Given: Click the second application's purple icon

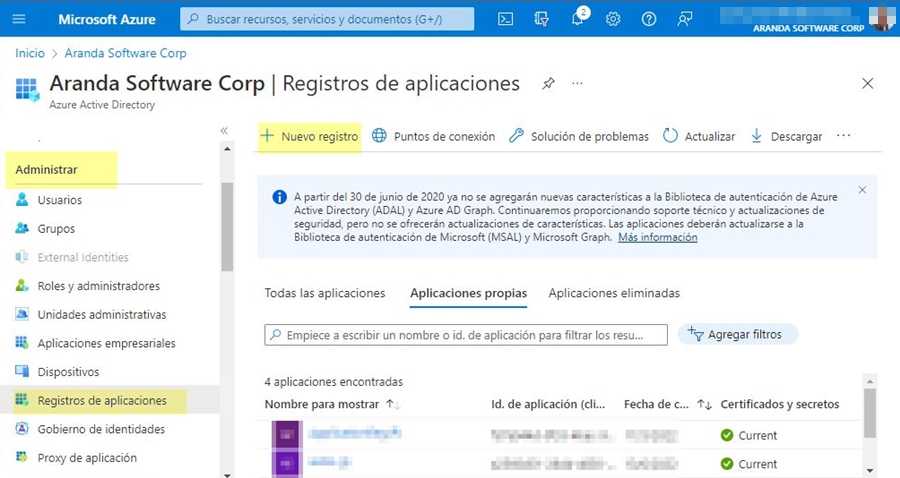Looking at the screenshot, I should pos(287,463).
